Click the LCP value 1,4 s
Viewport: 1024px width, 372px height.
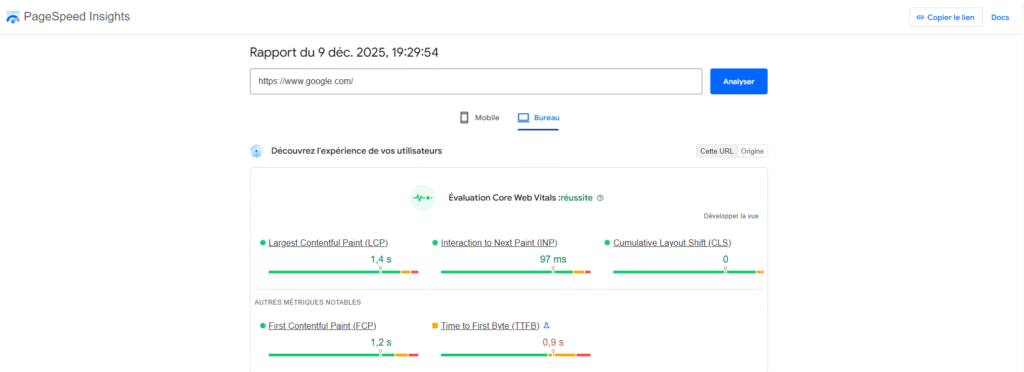click(381, 260)
